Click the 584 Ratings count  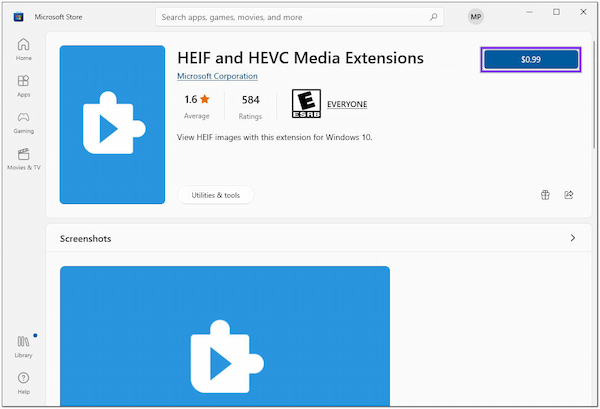(x=250, y=107)
